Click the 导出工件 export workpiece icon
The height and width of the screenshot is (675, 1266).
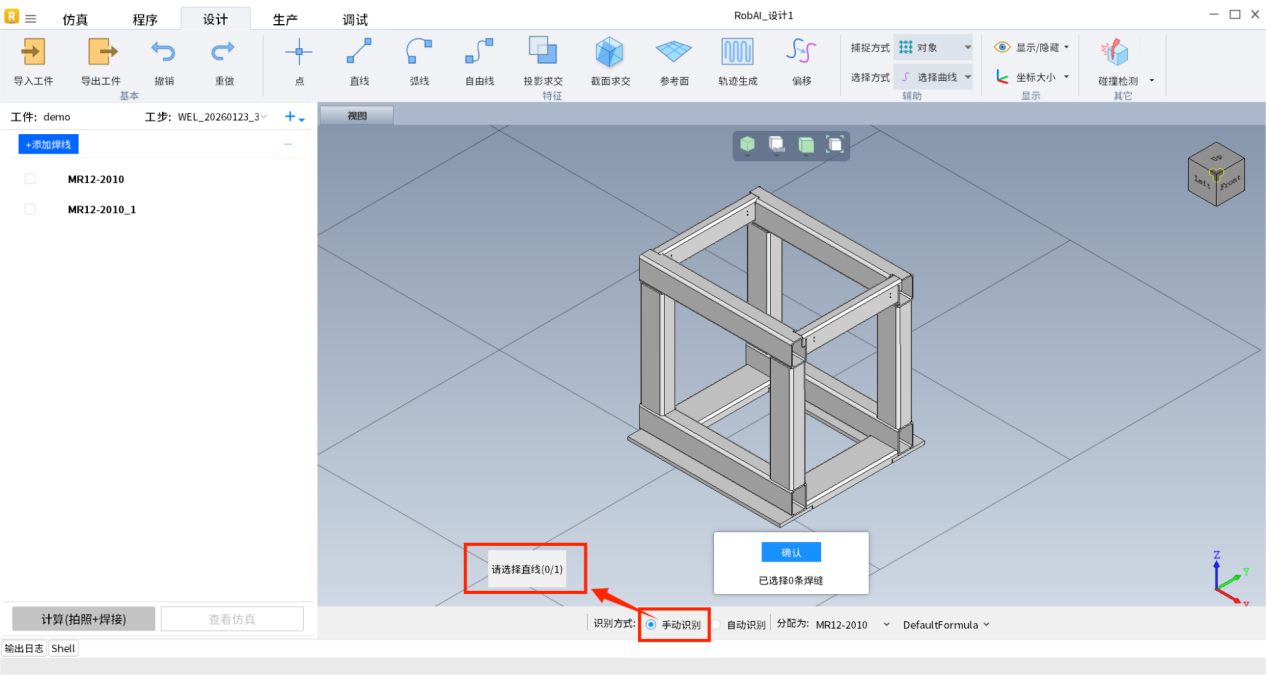pos(101,52)
